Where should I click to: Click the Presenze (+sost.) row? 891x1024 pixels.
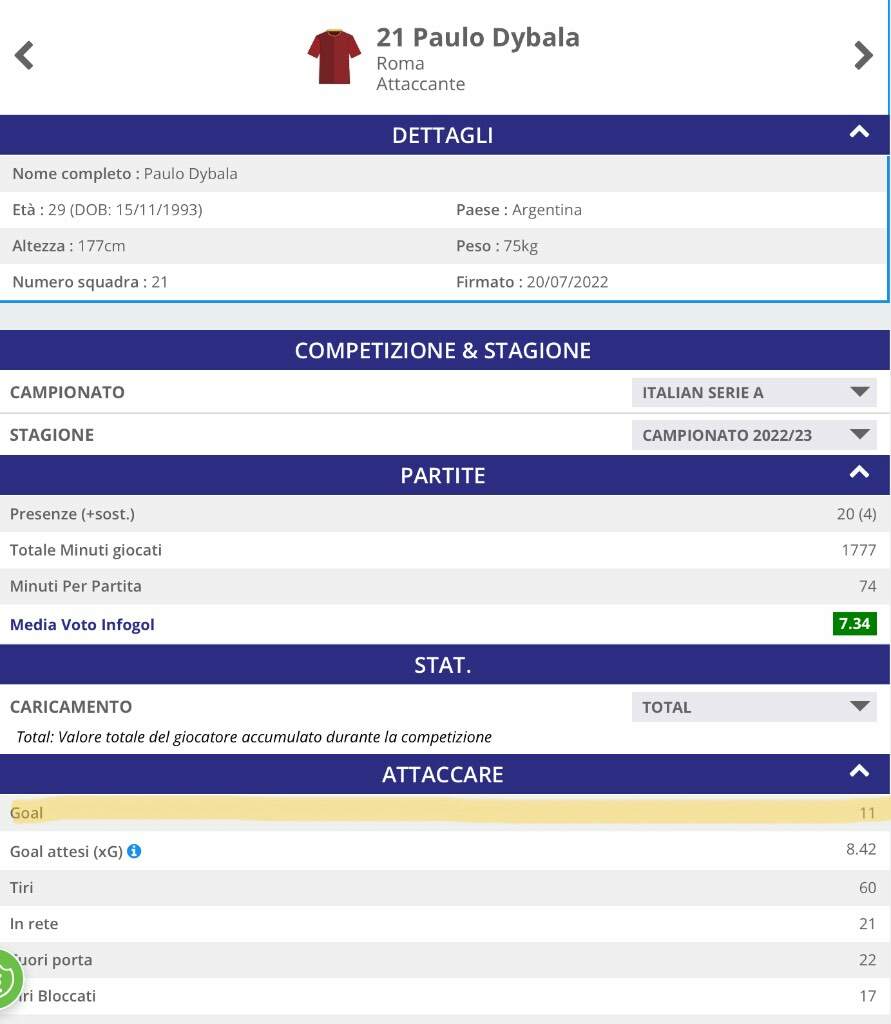point(445,514)
